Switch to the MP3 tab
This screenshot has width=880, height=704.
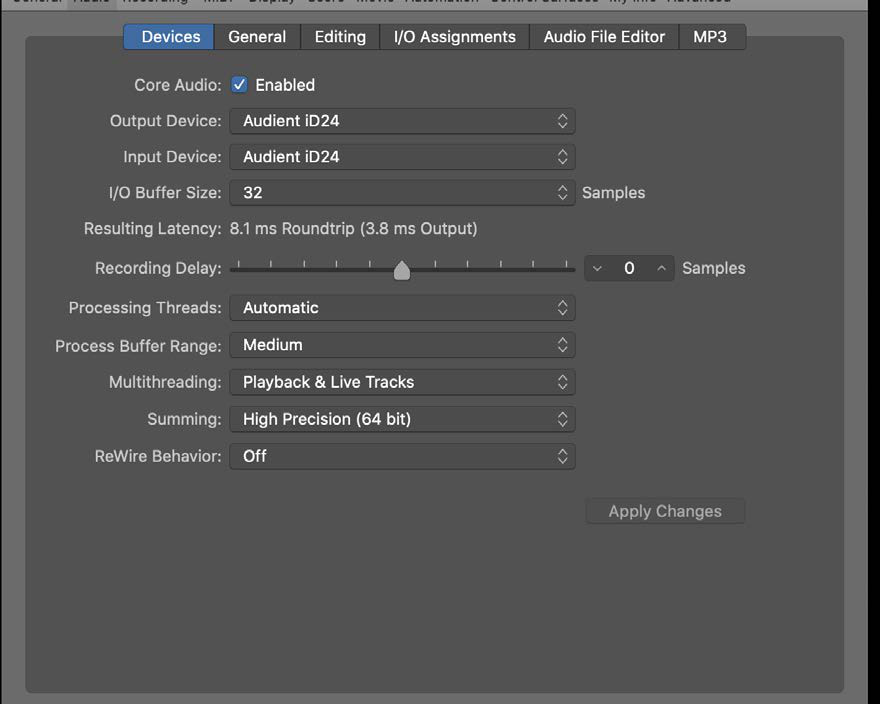[712, 37]
